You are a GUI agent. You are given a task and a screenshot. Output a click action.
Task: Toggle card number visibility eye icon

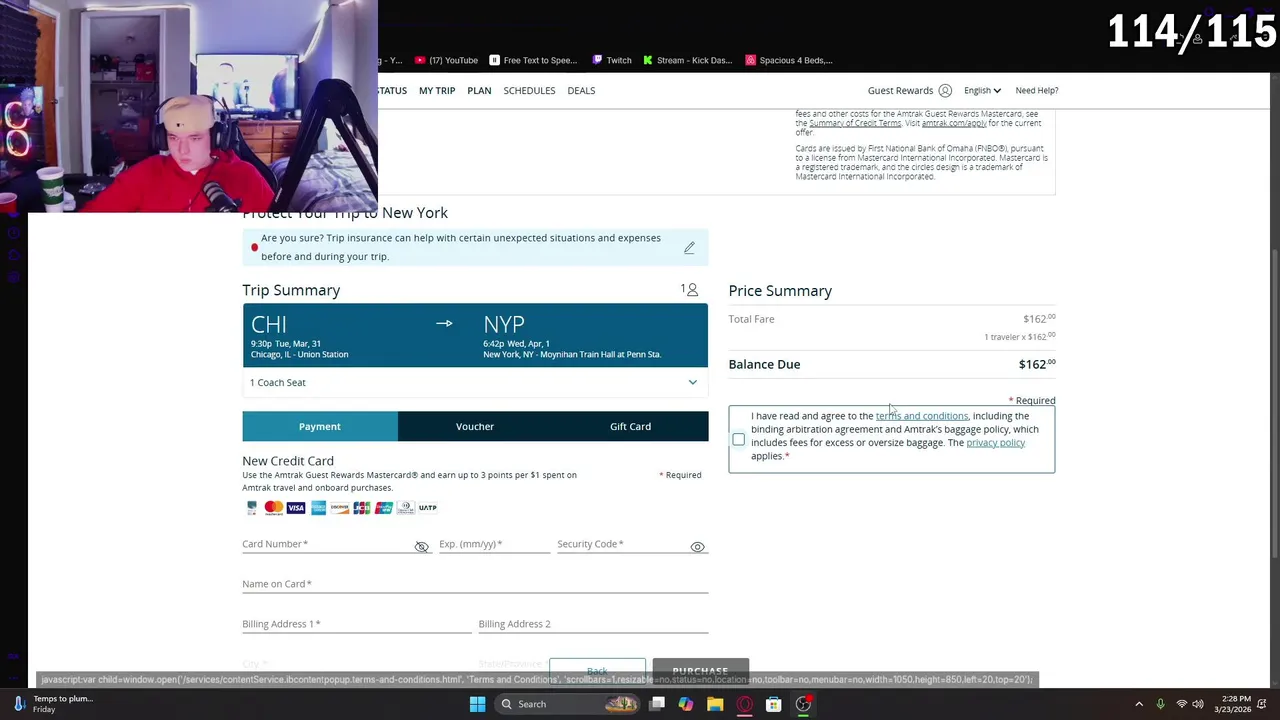(x=422, y=547)
